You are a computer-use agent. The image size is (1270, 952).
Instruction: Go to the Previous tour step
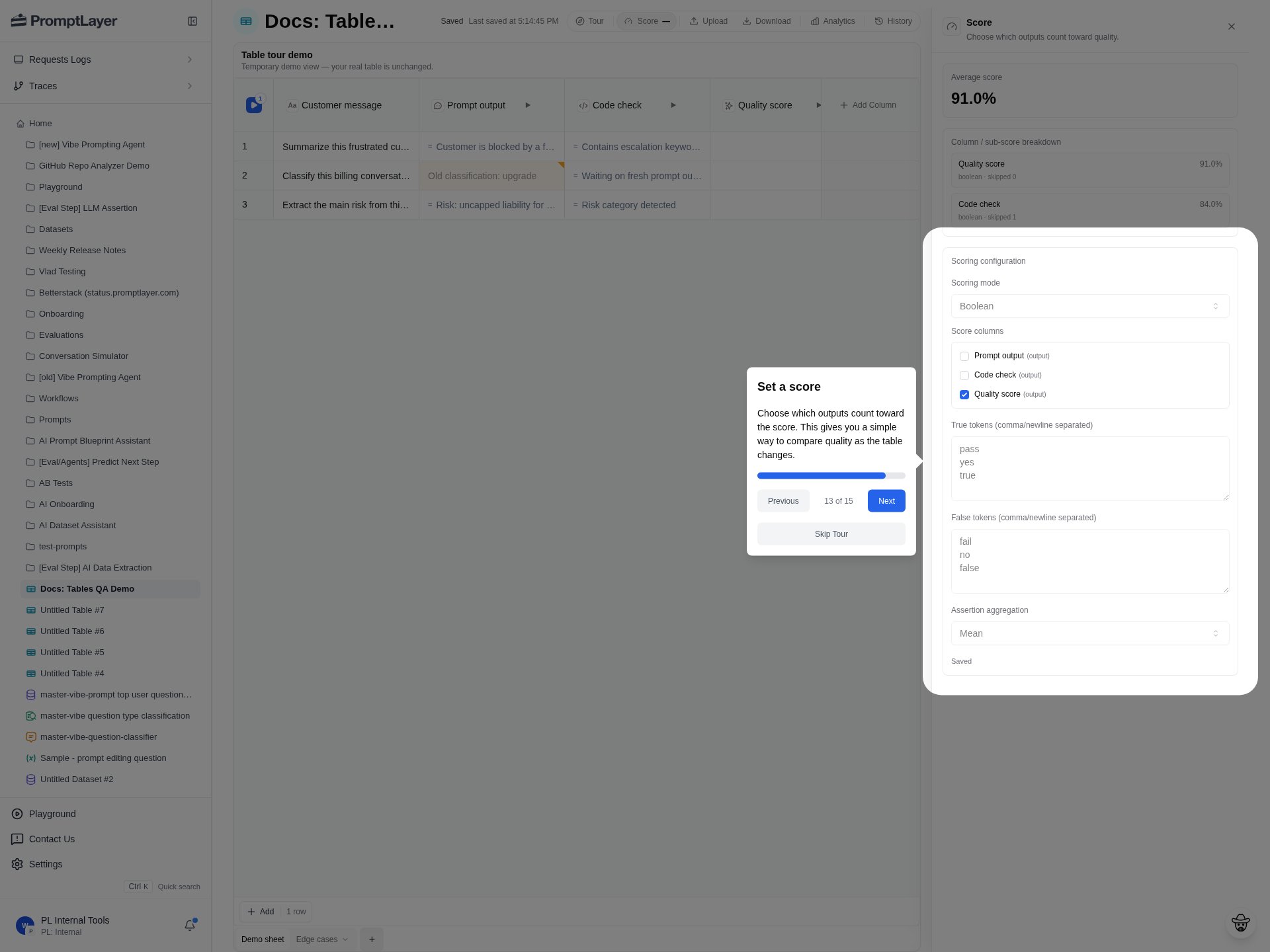tap(783, 501)
